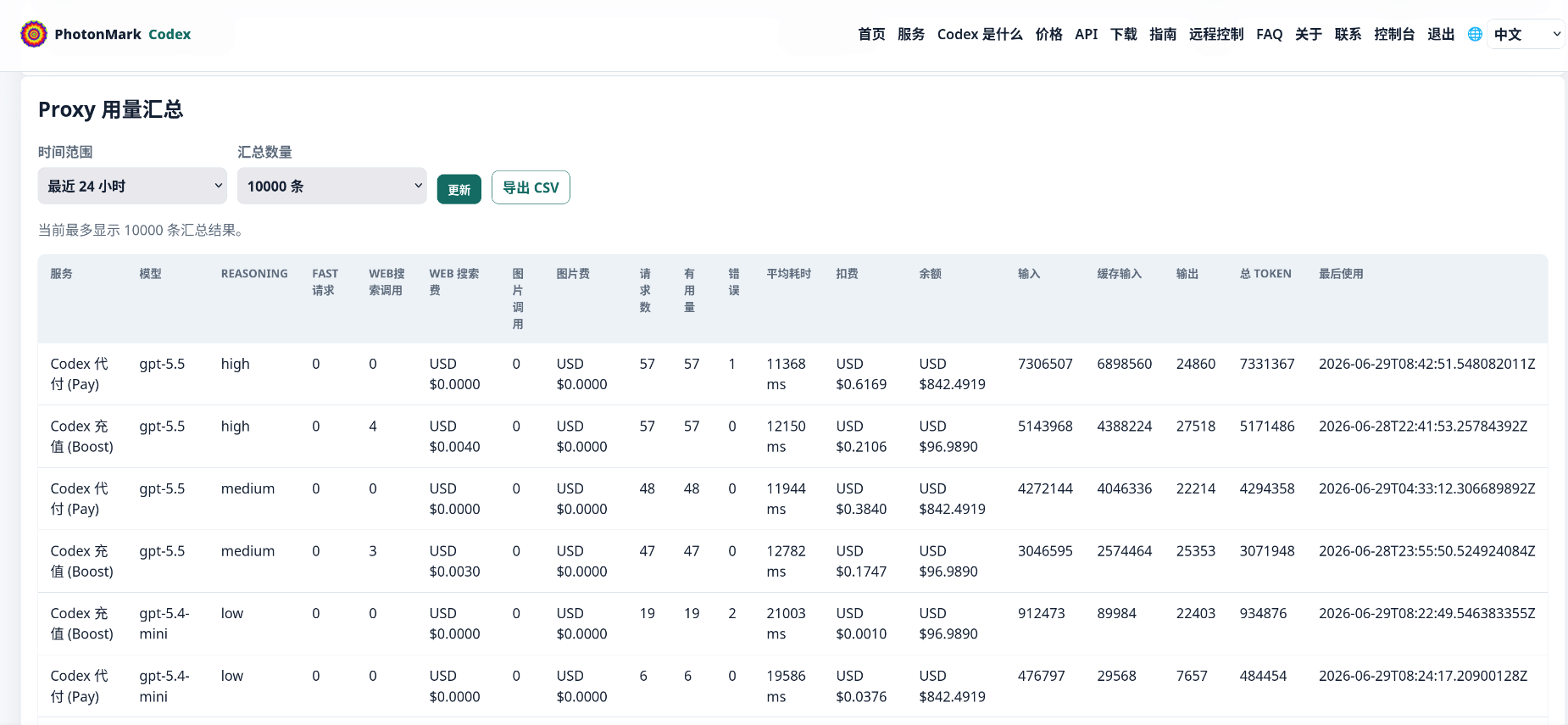1568x725 pixels.
Task: Open the 联系 nav link
Action: pyautogui.click(x=1348, y=34)
